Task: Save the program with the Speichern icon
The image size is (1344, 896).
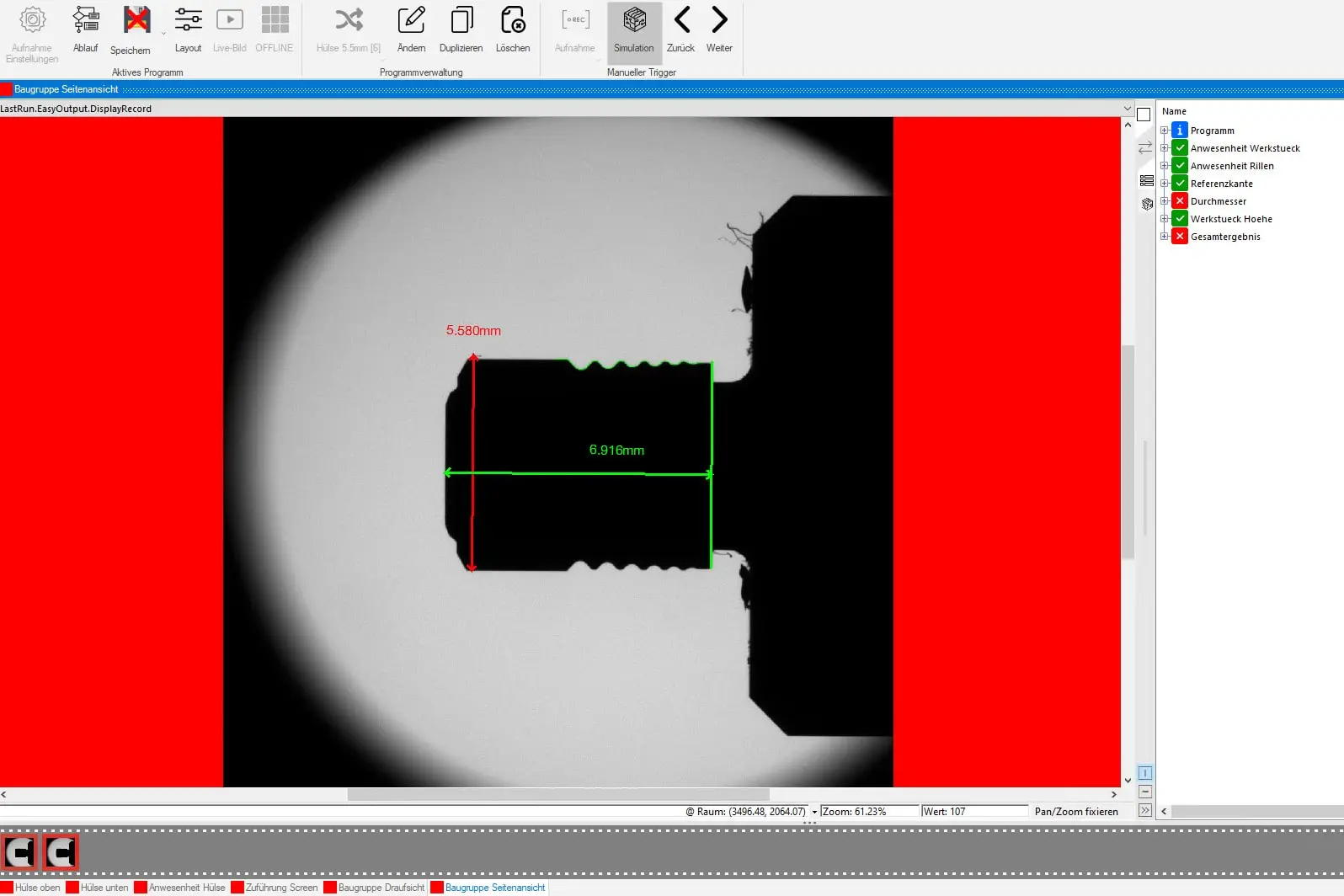Action: [136, 21]
